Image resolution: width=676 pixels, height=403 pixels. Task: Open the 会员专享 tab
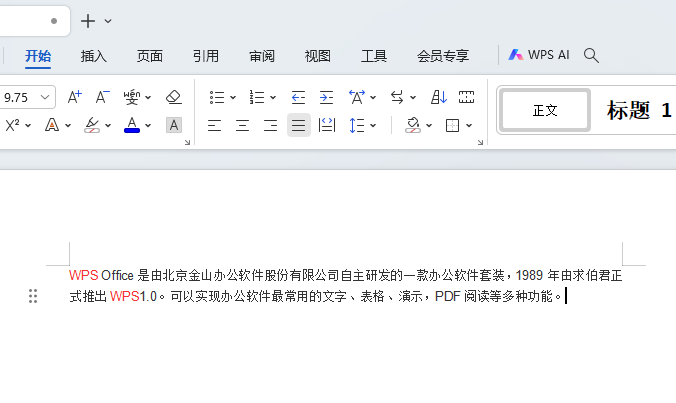click(x=443, y=56)
